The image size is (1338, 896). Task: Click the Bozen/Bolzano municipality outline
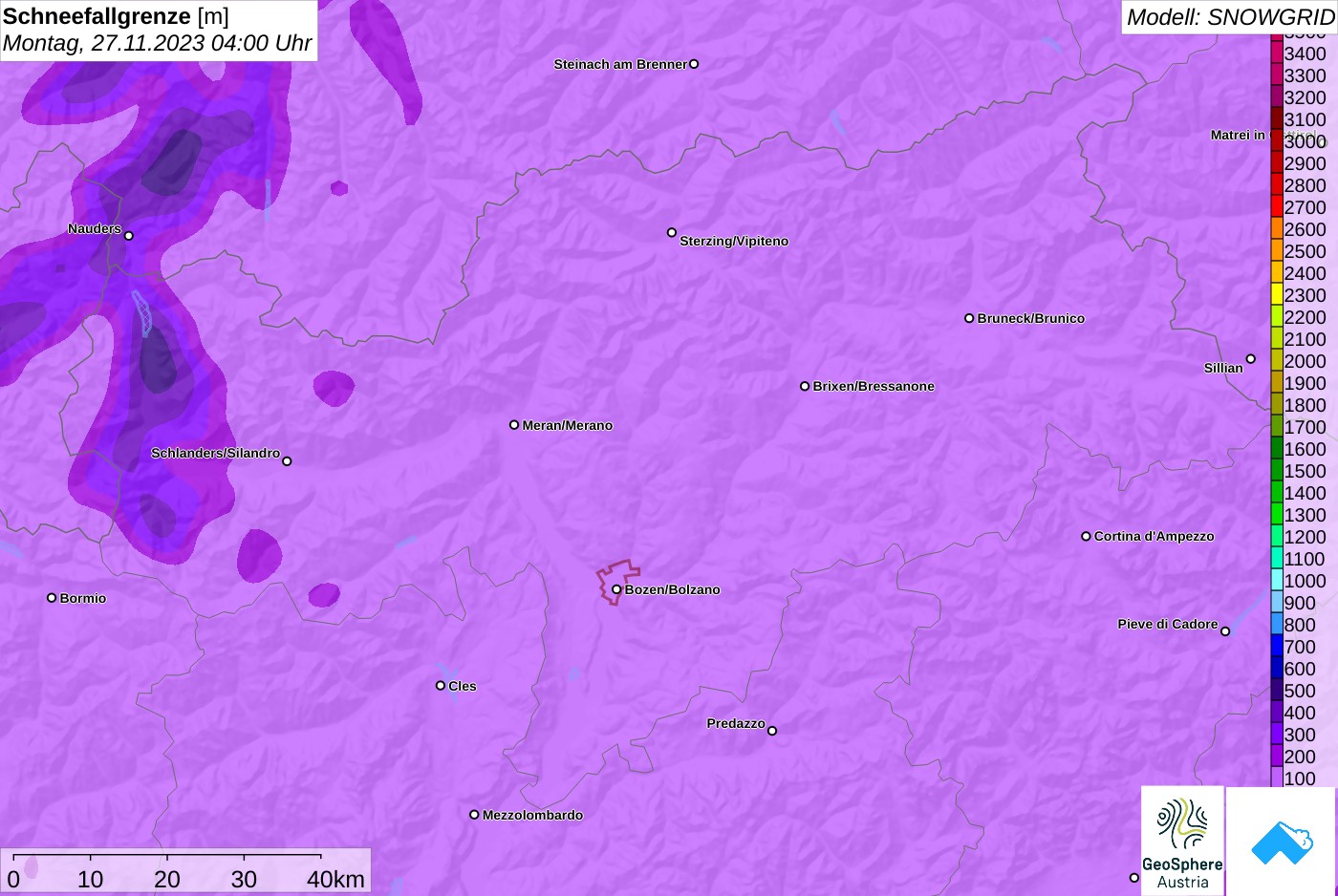(618, 582)
